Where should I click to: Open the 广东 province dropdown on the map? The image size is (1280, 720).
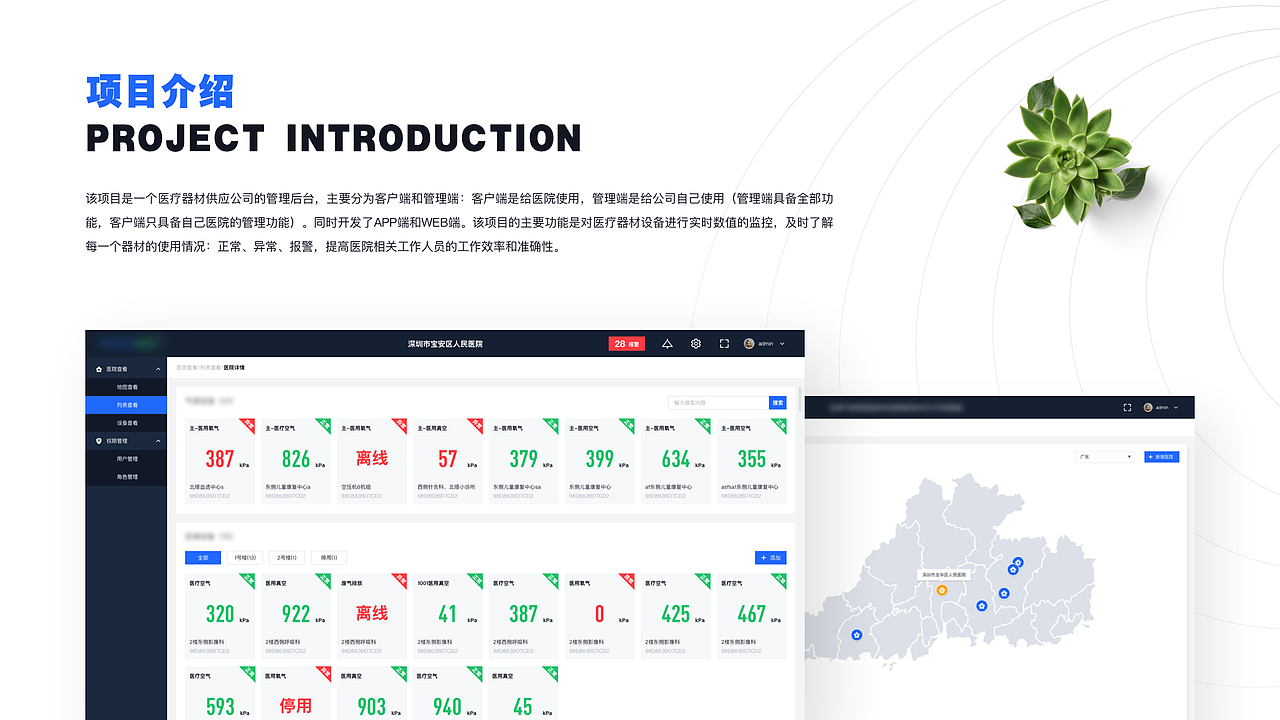[1105, 456]
